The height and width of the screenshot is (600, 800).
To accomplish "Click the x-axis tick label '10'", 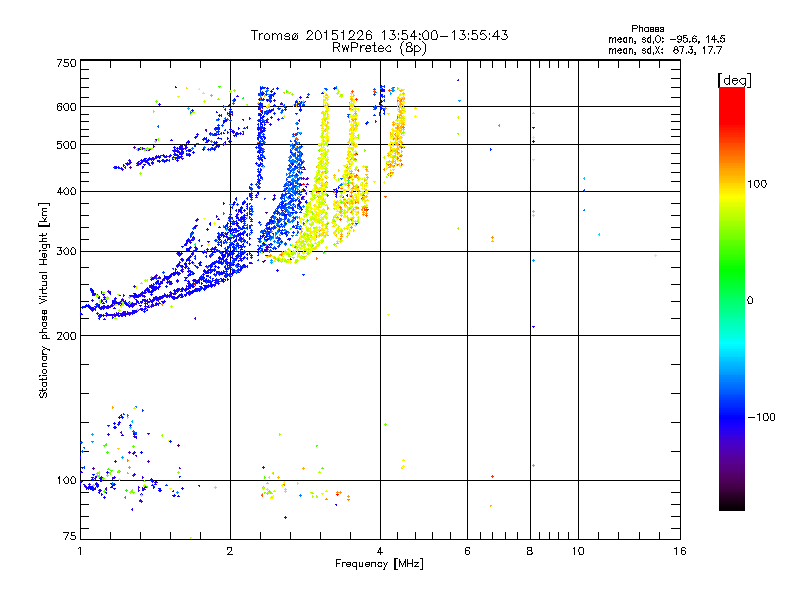I will point(578,551).
